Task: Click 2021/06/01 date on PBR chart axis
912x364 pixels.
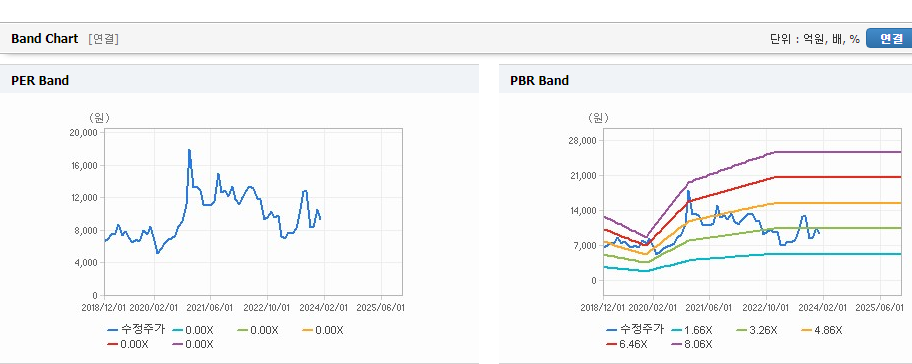Action: tap(709, 307)
